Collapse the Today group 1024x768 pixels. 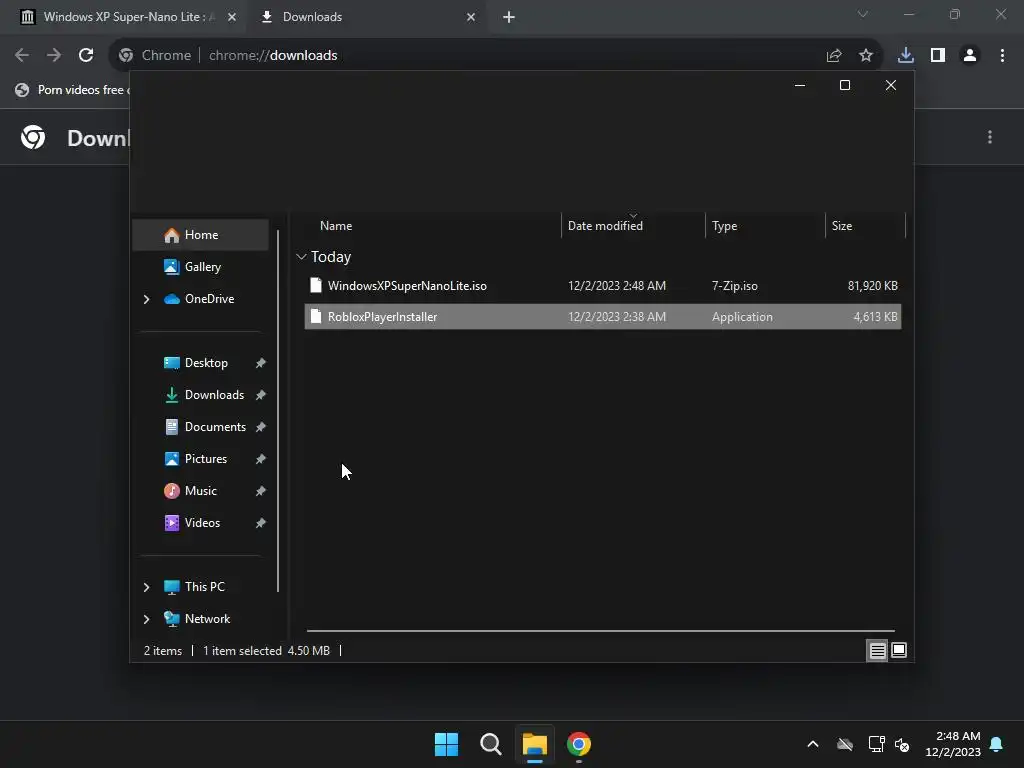point(301,257)
